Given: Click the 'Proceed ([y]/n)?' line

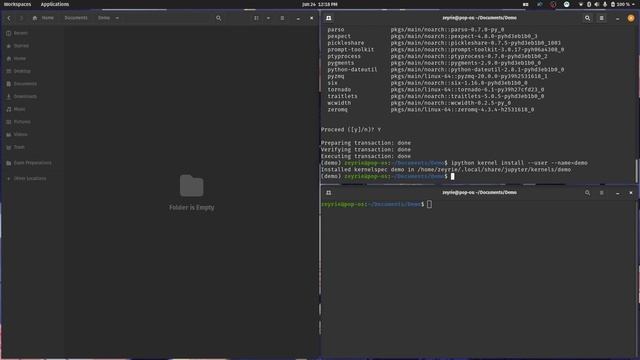Looking at the screenshot, I should click(351, 129).
